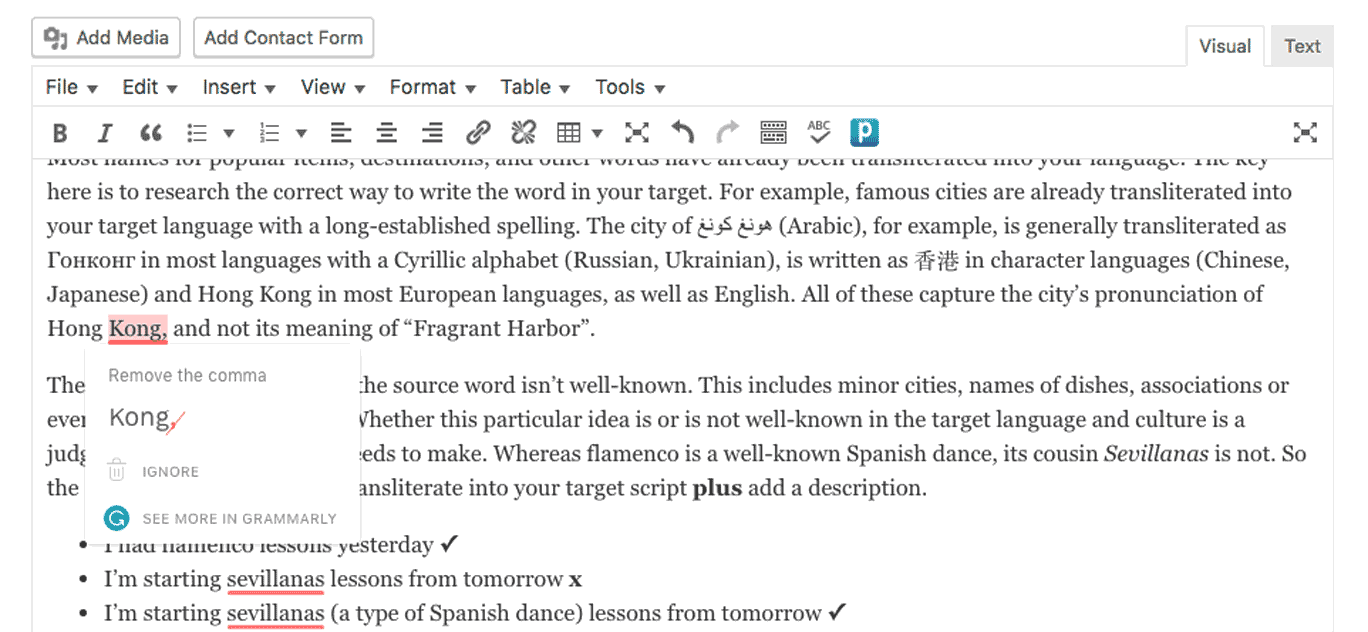Toggle bold formatting in the toolbar
The height and width of the screenshot is (632, 1368).
[60, 133]
